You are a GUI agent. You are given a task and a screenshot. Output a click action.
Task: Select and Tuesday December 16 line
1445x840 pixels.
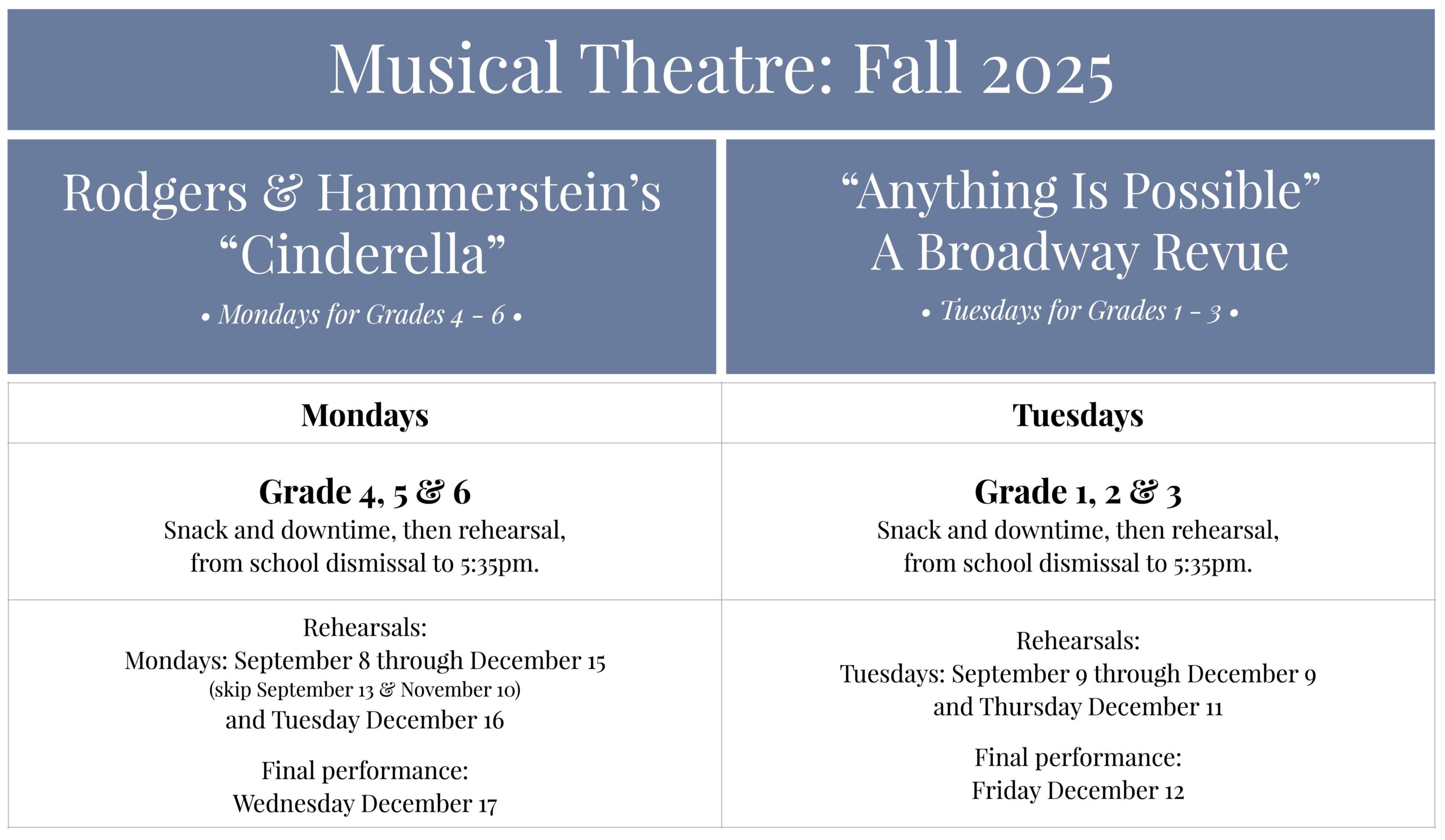click(x=365, y=720)
